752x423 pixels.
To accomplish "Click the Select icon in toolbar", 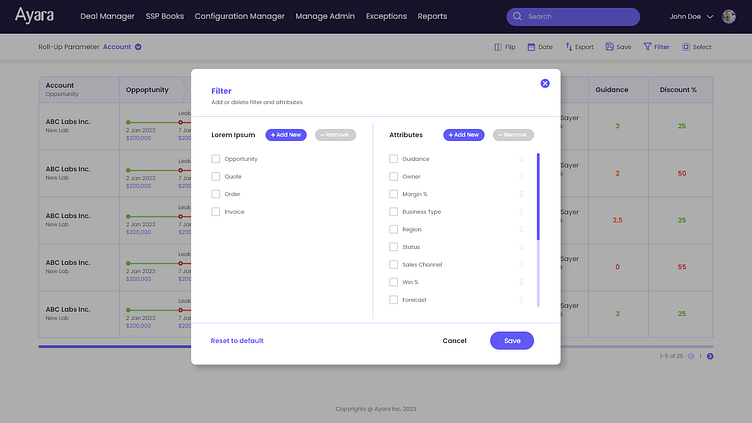I will [686, 47].
